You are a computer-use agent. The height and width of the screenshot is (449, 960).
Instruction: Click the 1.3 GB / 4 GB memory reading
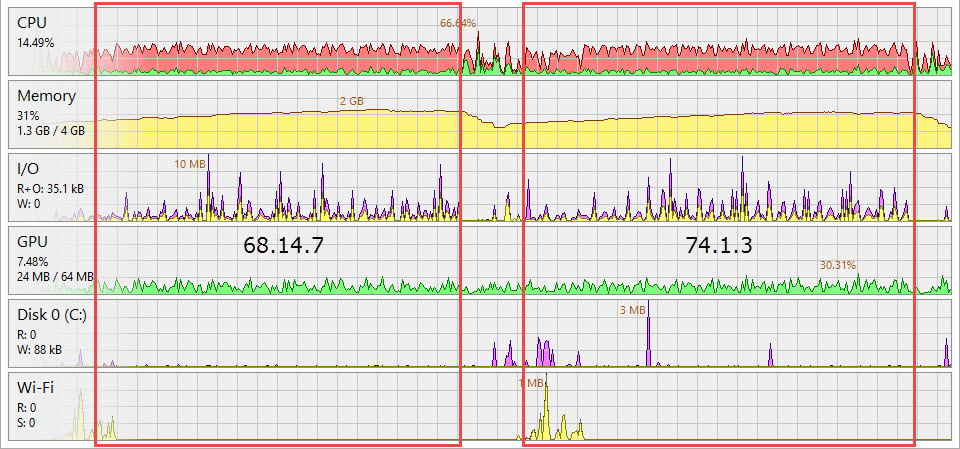click(x=51, y=130)
